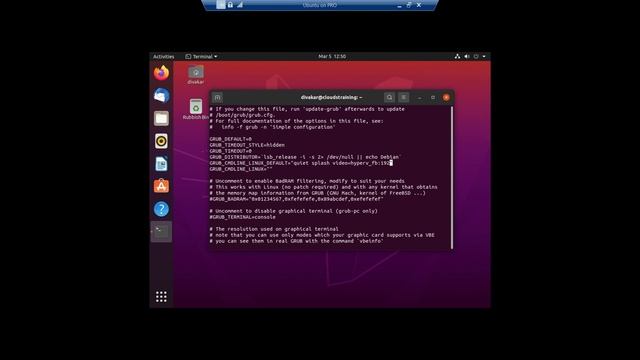Click the lock icon in remote session bar
Image resolution: width=640 pixels, height=360 pixels.
click(x=230, y=5)
